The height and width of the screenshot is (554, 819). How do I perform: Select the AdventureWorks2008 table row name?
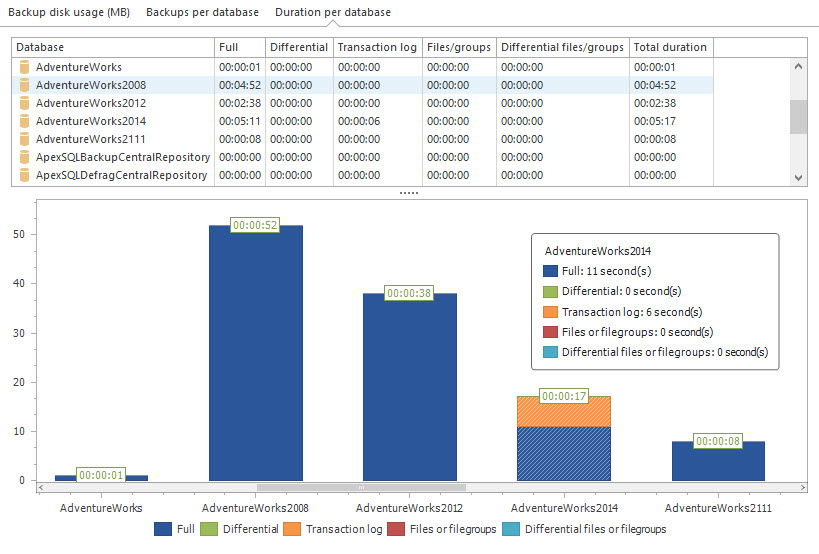91,85
